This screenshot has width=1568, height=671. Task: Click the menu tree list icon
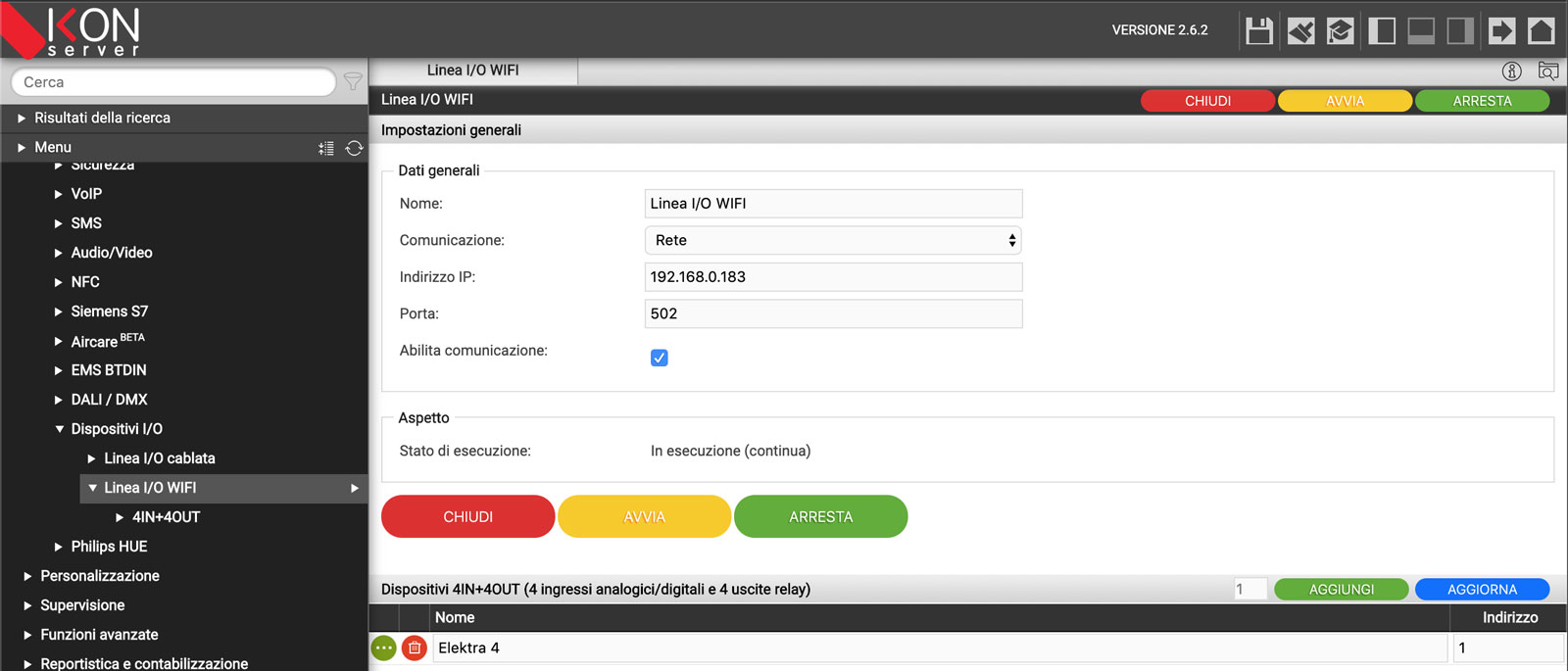tap(326, 148)
